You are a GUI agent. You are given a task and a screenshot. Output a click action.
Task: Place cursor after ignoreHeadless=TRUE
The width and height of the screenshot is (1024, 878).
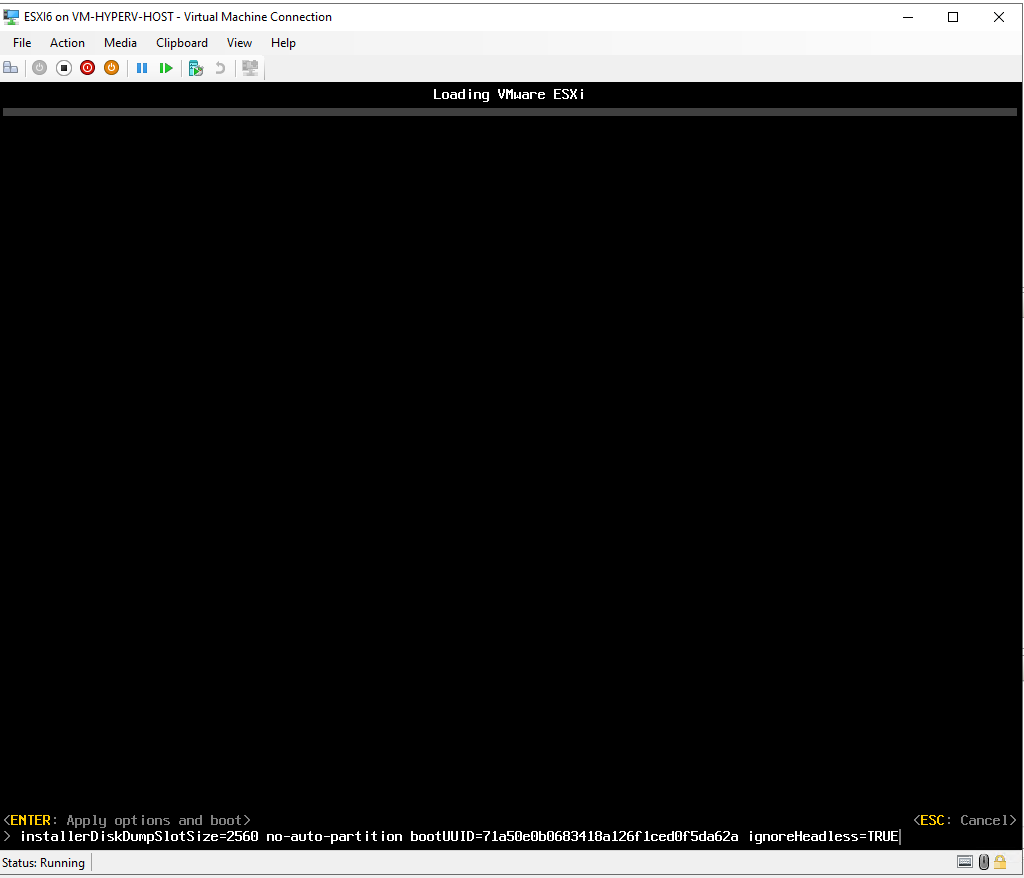click(900, 837)
